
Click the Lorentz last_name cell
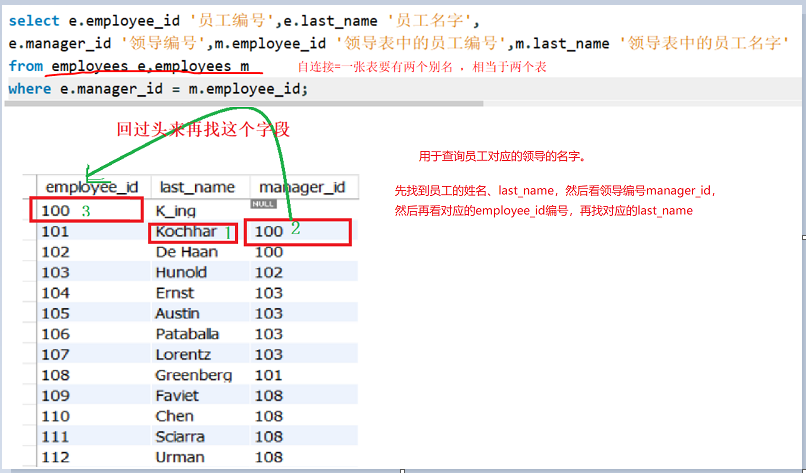[200, 355]
